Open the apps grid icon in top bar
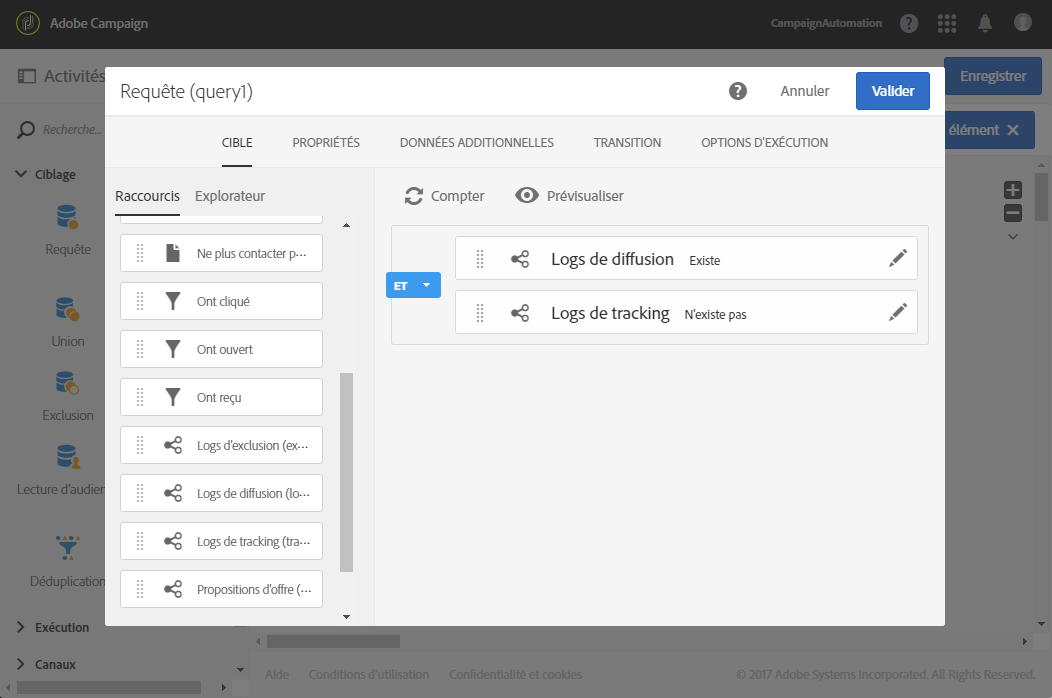 [947, 23]
